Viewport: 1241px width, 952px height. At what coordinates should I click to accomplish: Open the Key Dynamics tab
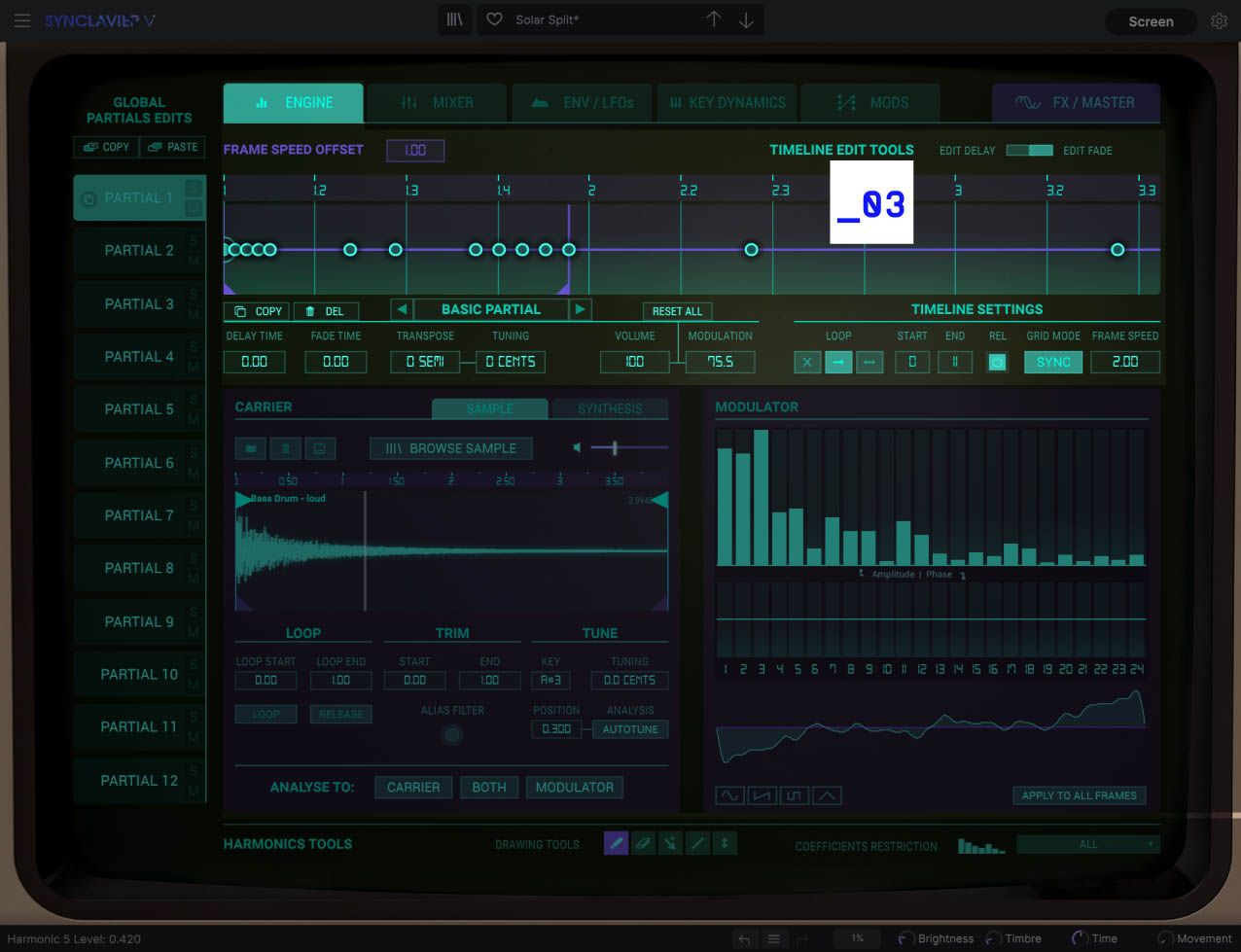(727, 102)
